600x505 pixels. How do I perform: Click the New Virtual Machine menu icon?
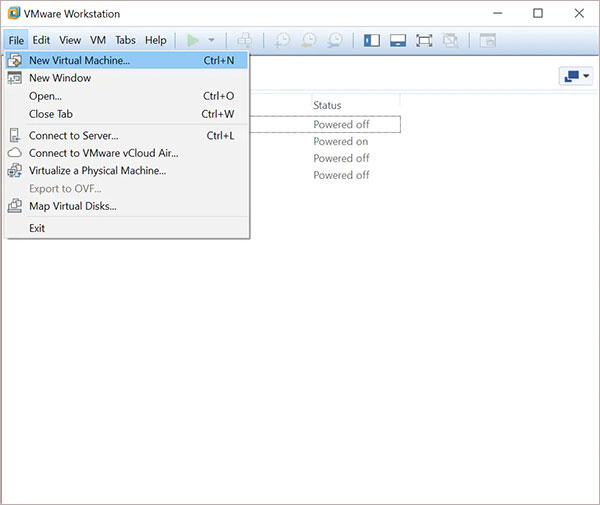point(15,60)
